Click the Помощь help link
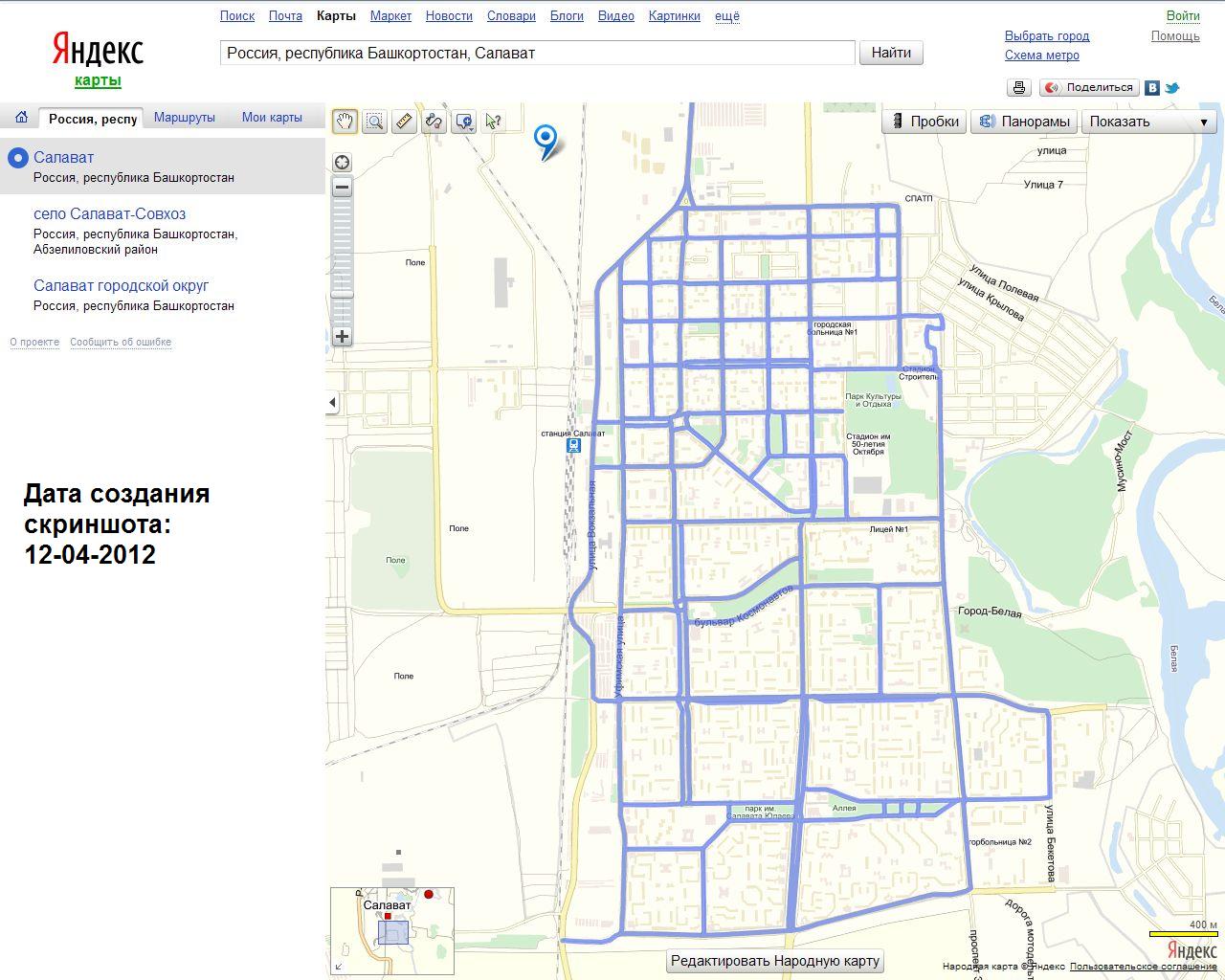This screenshot has width=1225, height=980. coord(1175,35)
